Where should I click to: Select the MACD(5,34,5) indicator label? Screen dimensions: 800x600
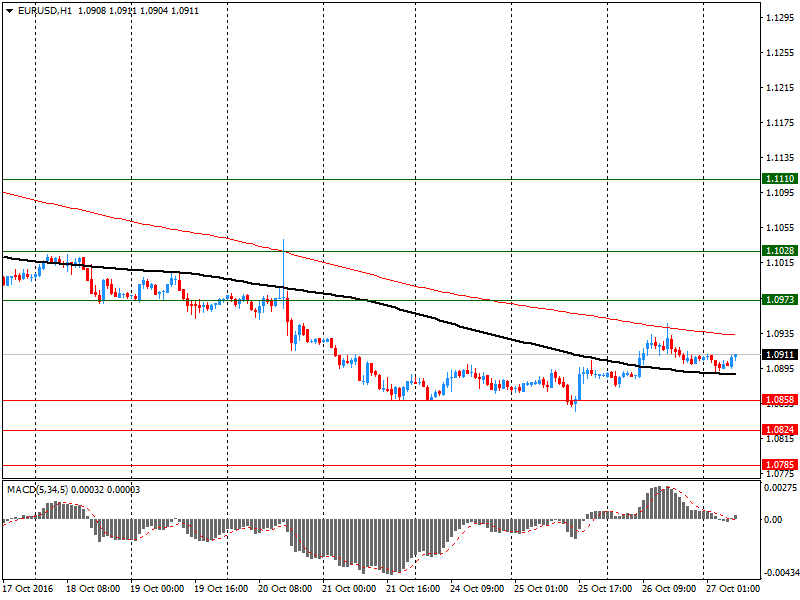tap(37, 490)
